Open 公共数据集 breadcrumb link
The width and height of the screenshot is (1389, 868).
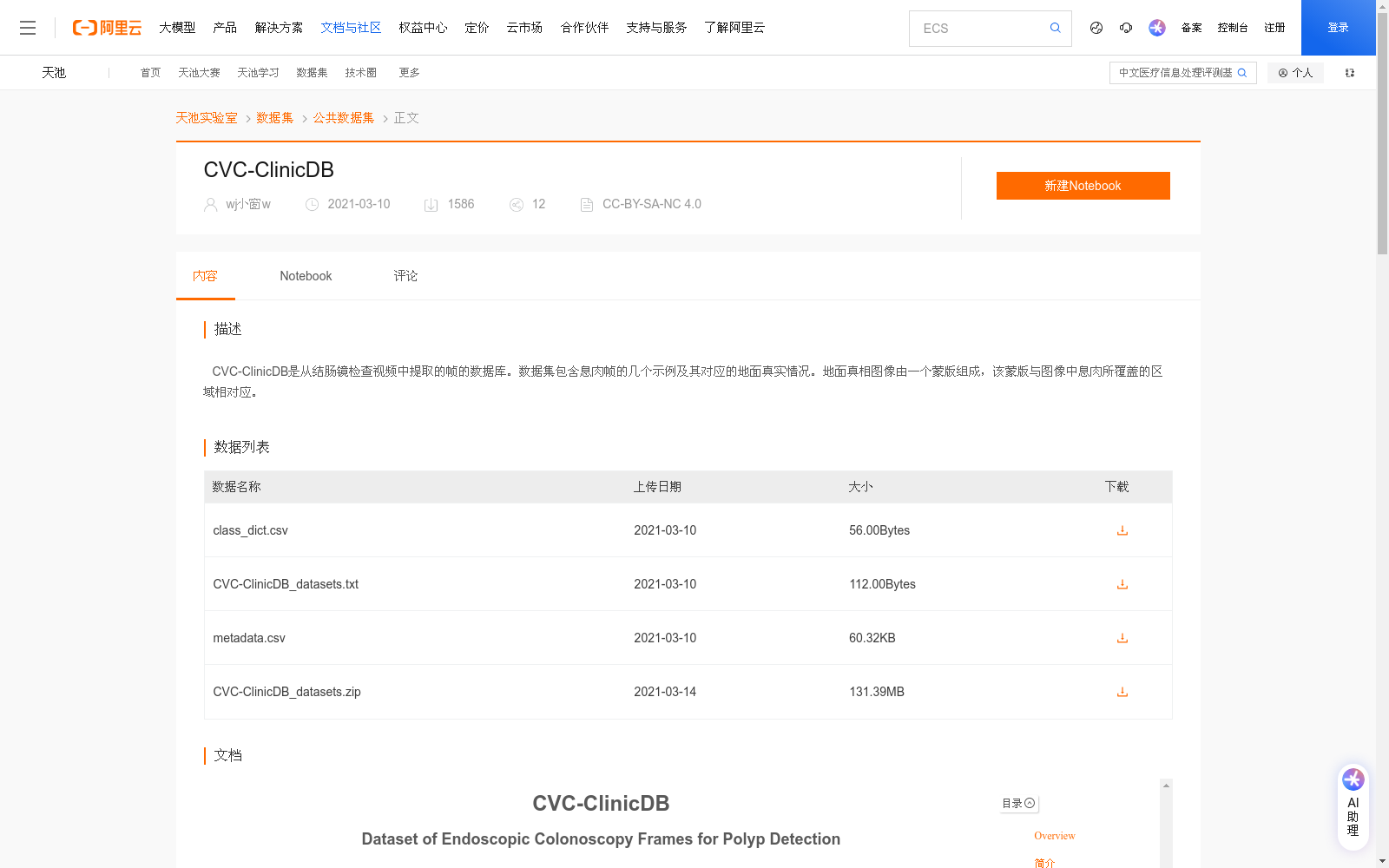pos(344,118)
